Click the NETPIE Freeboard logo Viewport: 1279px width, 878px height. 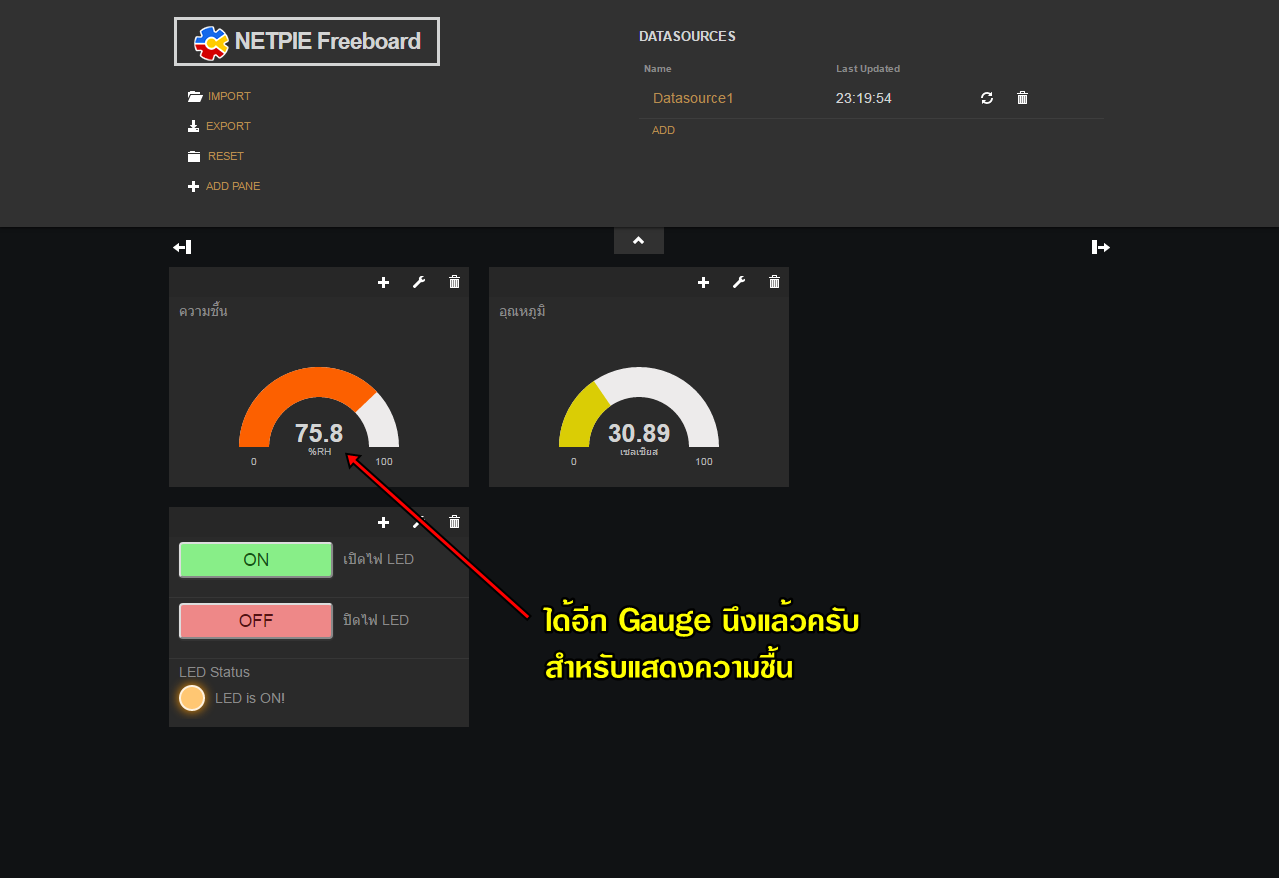[306, 41]
